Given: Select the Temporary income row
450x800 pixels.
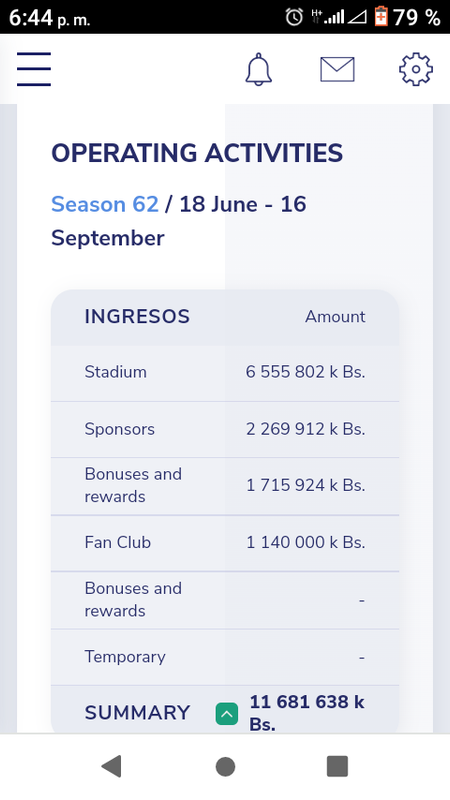Looking at the screenshot, I should point(225,657).
